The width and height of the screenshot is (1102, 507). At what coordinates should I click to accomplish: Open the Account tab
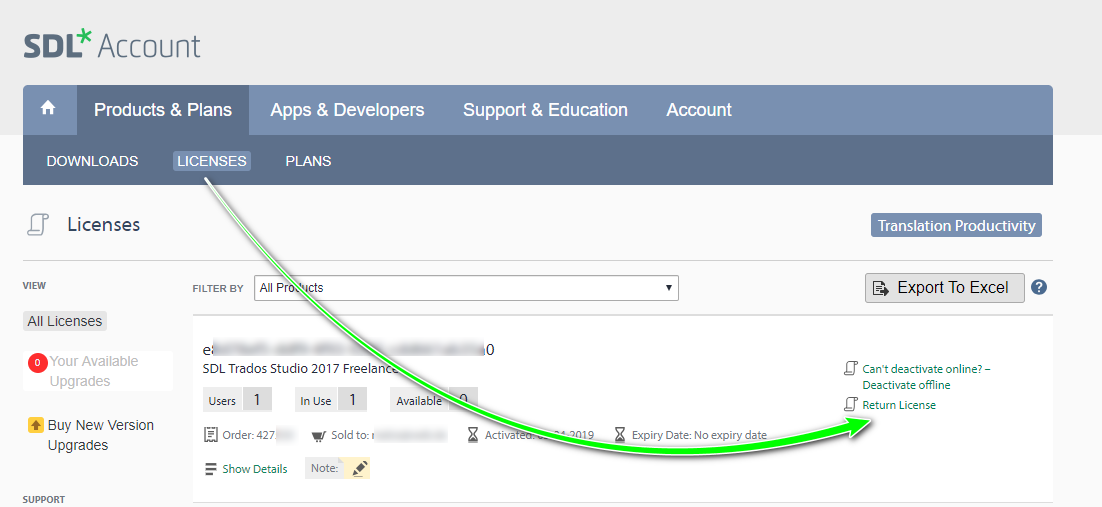tap(699, 110)
